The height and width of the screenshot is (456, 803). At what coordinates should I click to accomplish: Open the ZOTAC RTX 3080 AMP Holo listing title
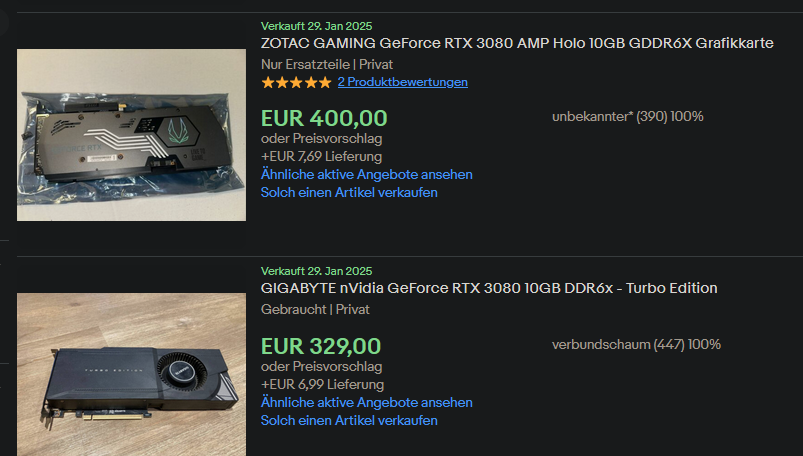coord(517,43)
